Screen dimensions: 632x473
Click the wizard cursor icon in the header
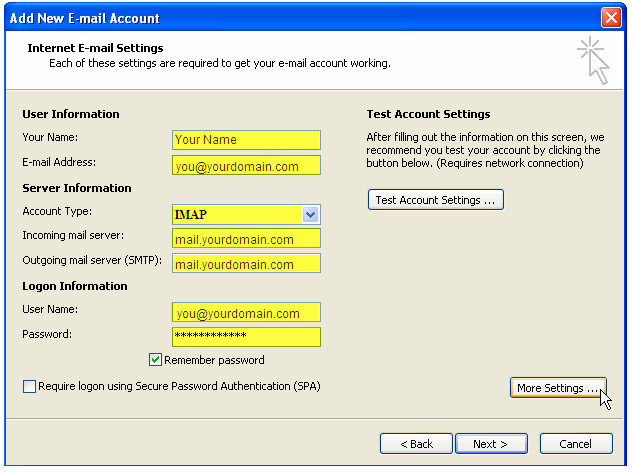pos(593,60)
